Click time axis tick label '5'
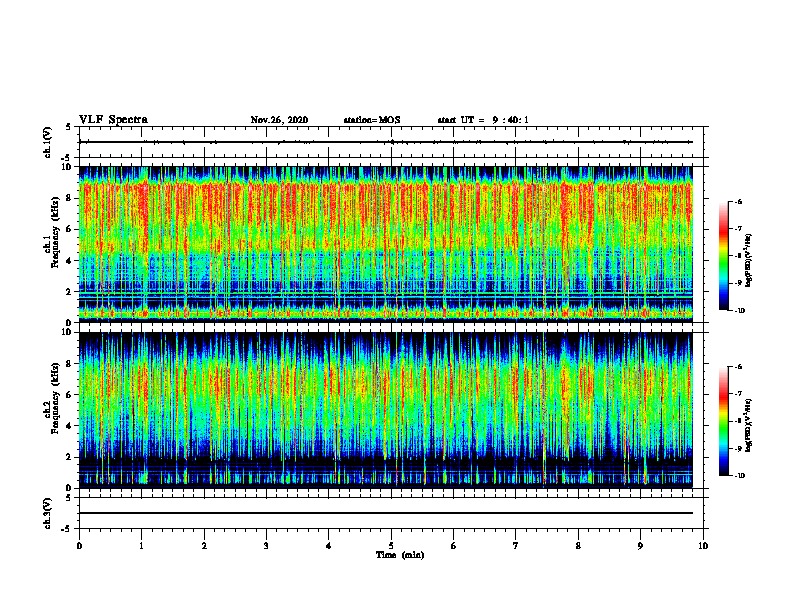 (x=391, y=545)
